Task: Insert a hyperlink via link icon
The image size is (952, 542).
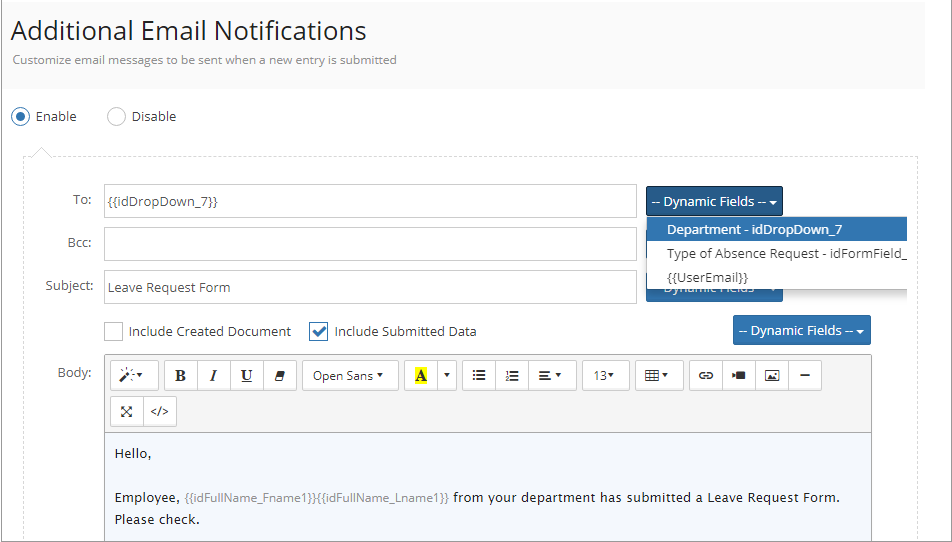Action: coord(706,375)
